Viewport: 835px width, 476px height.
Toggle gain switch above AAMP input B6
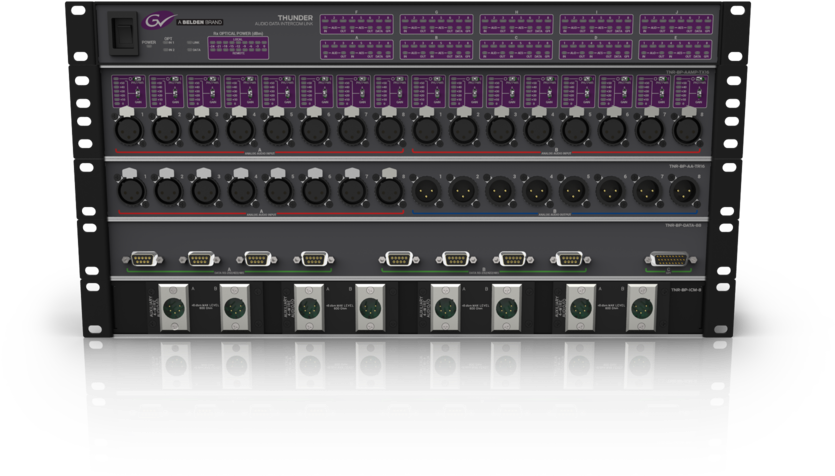click(x=624, y=93)
